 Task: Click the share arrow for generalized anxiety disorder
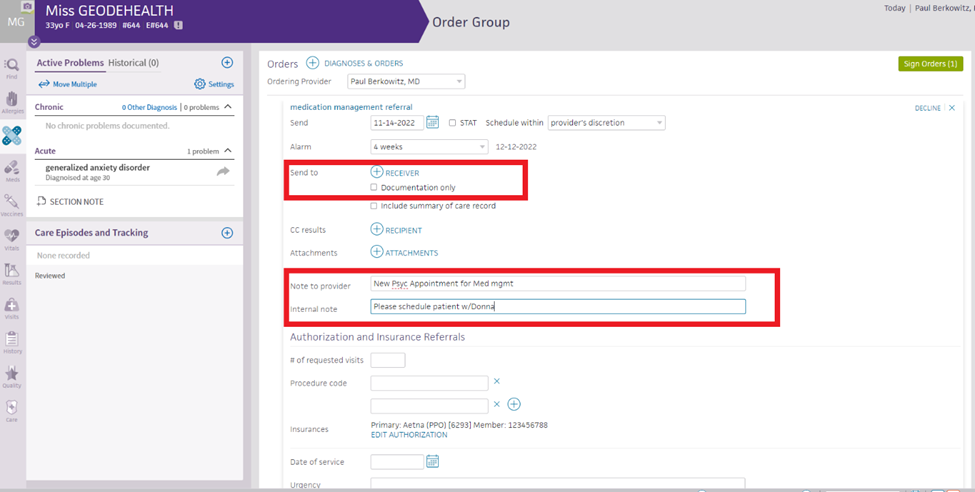[223, 172]
